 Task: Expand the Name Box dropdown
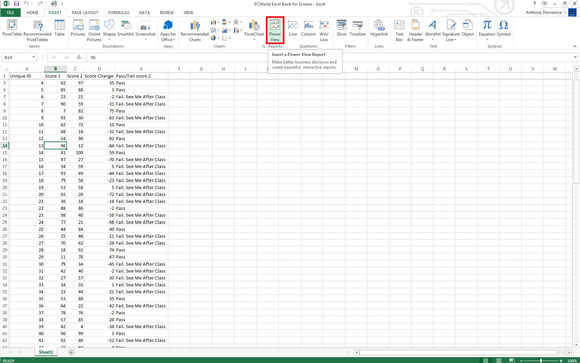[33, 57]
